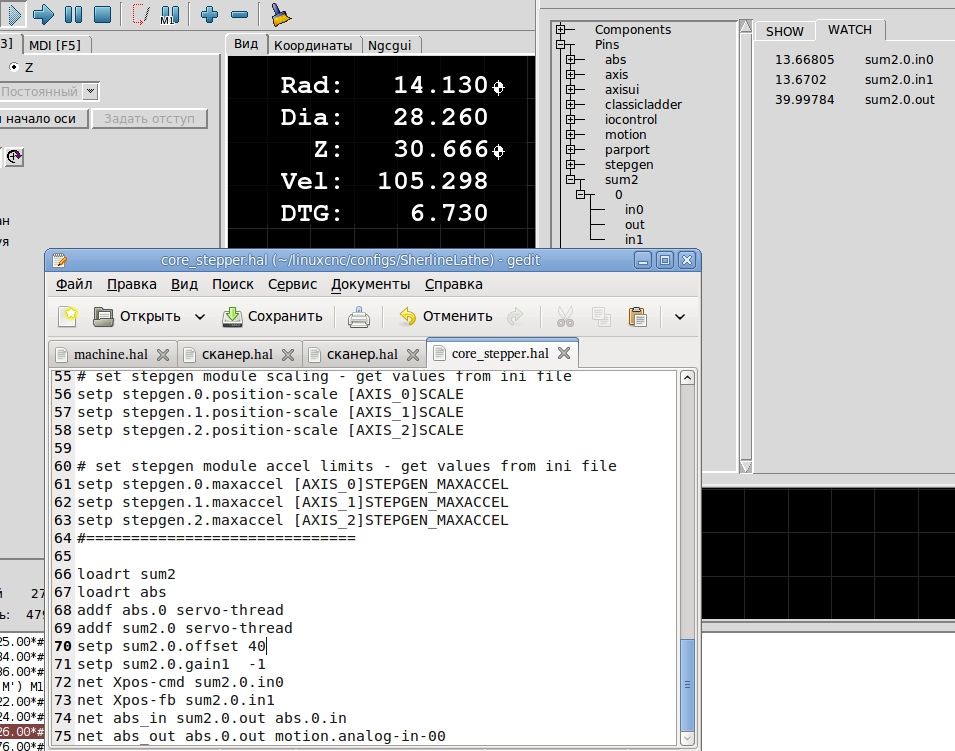Toggle skip lines with block delete icon
The image size is (955, 751).
pyautogui.click(x=139, y=14)
